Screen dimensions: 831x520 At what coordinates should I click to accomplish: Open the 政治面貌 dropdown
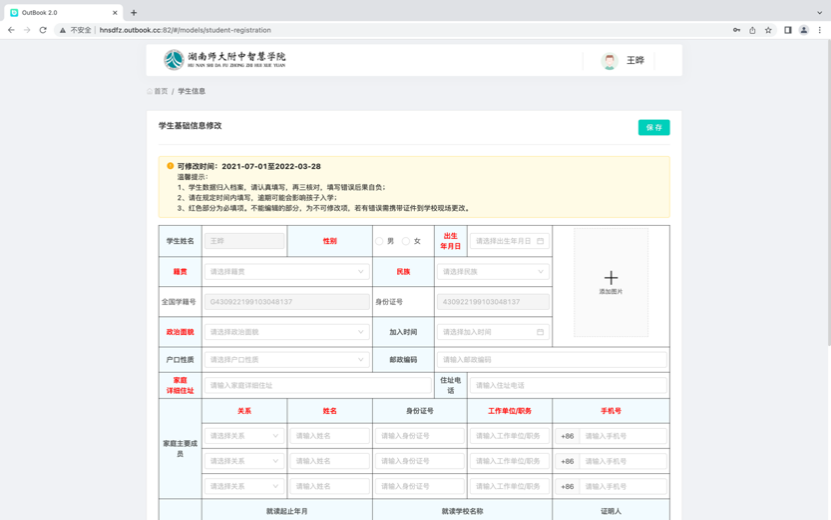286,332
